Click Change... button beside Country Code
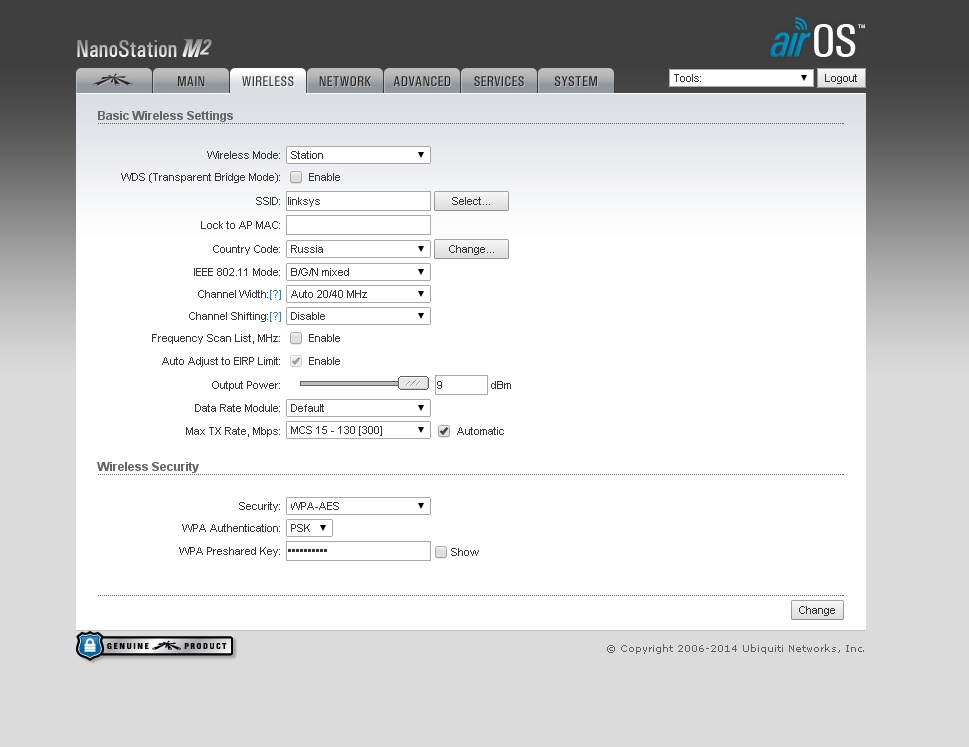Viewport: 969px width, 747px height. 471,249
